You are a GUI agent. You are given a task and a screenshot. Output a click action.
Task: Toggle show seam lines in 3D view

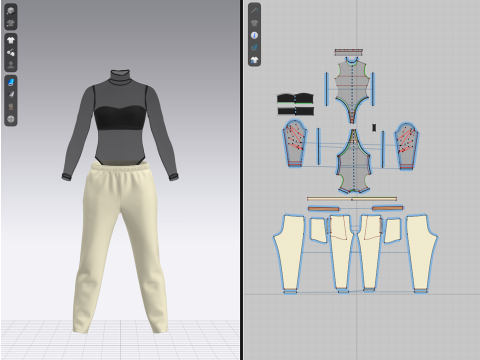tap(11, 53)
